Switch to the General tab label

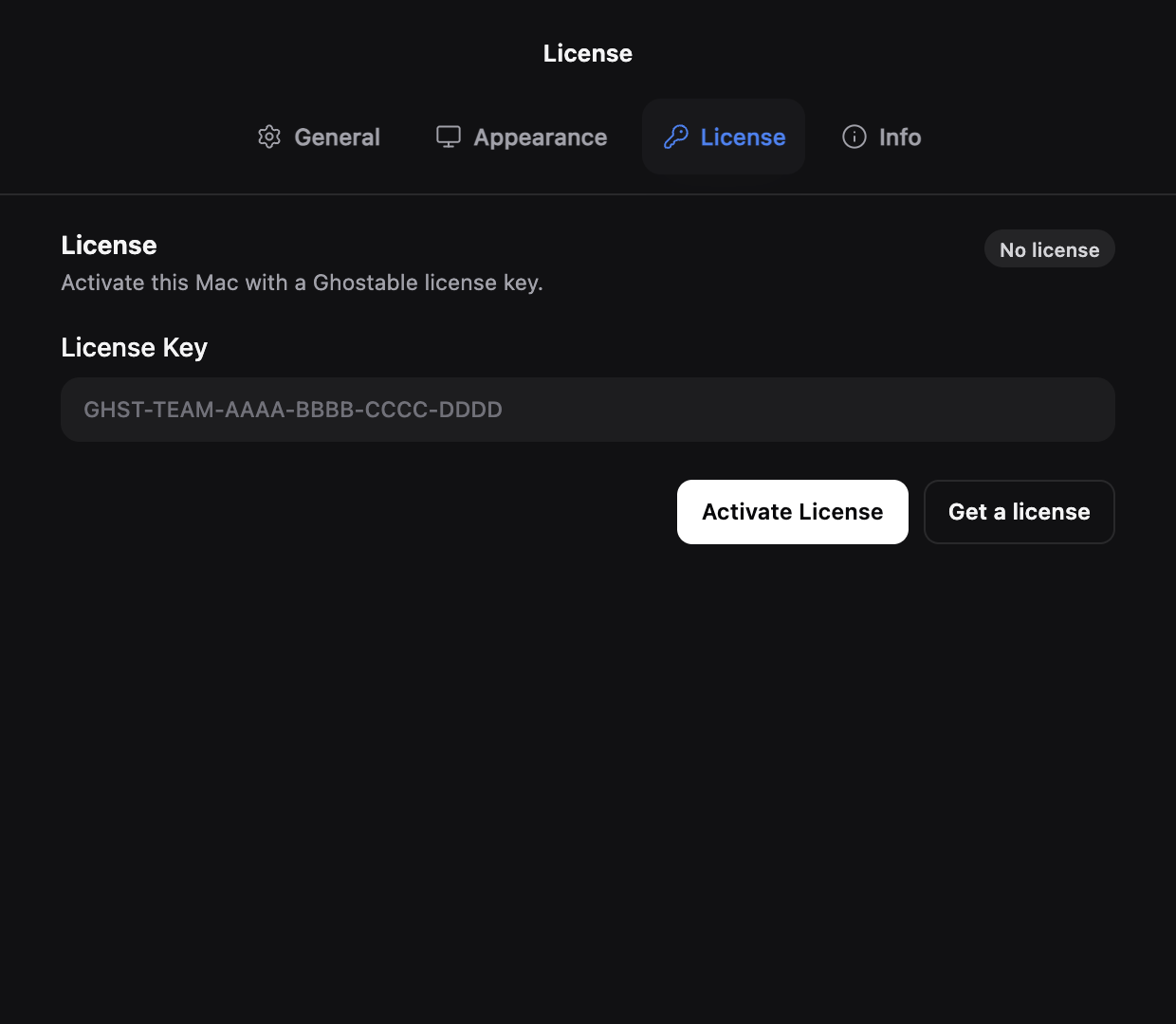click(337, 137)
